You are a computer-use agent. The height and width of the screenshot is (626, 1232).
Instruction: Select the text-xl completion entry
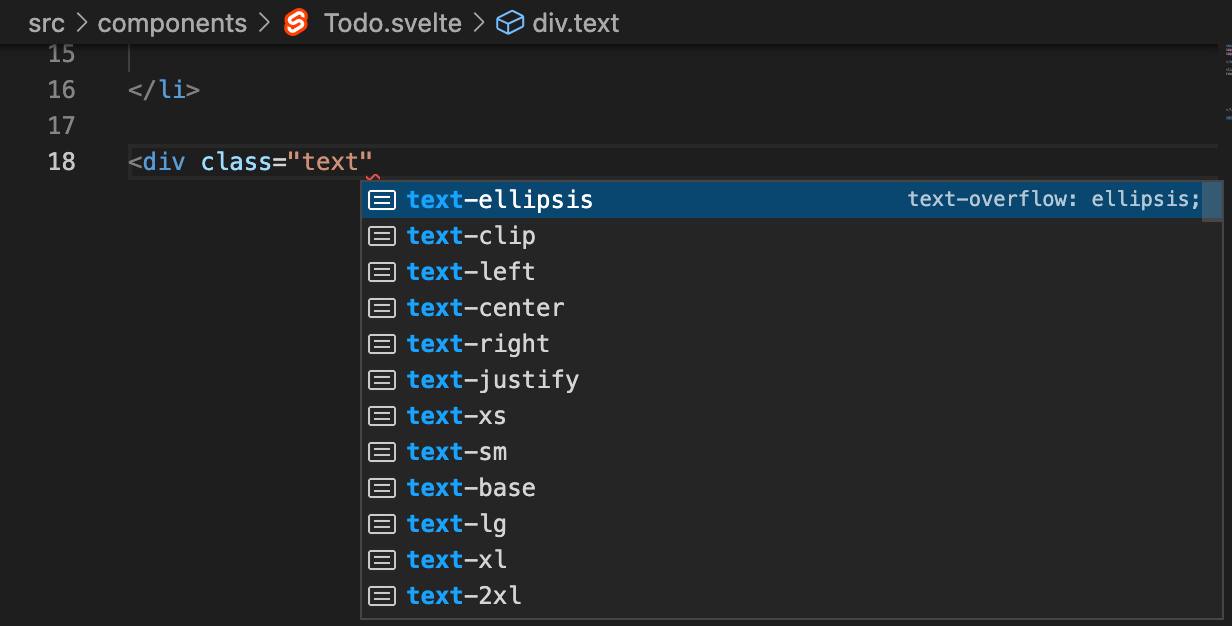pos(457,560)
